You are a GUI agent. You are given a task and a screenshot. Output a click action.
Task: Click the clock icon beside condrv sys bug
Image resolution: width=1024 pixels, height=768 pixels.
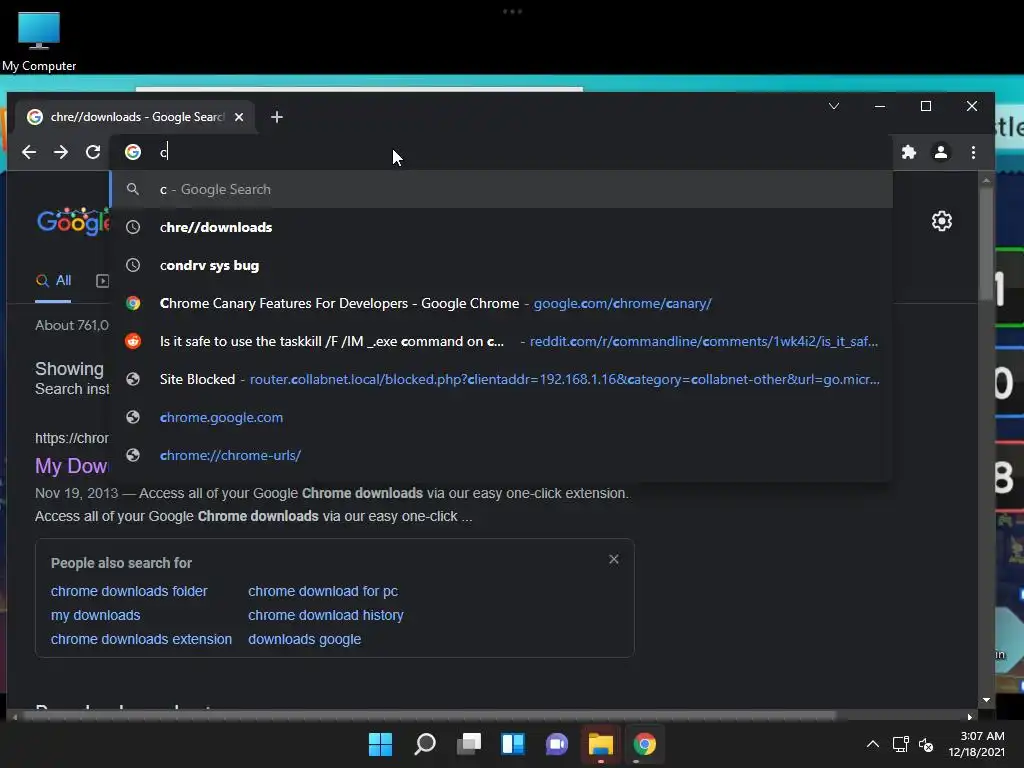pyautogui.click(x=133, y=265)
